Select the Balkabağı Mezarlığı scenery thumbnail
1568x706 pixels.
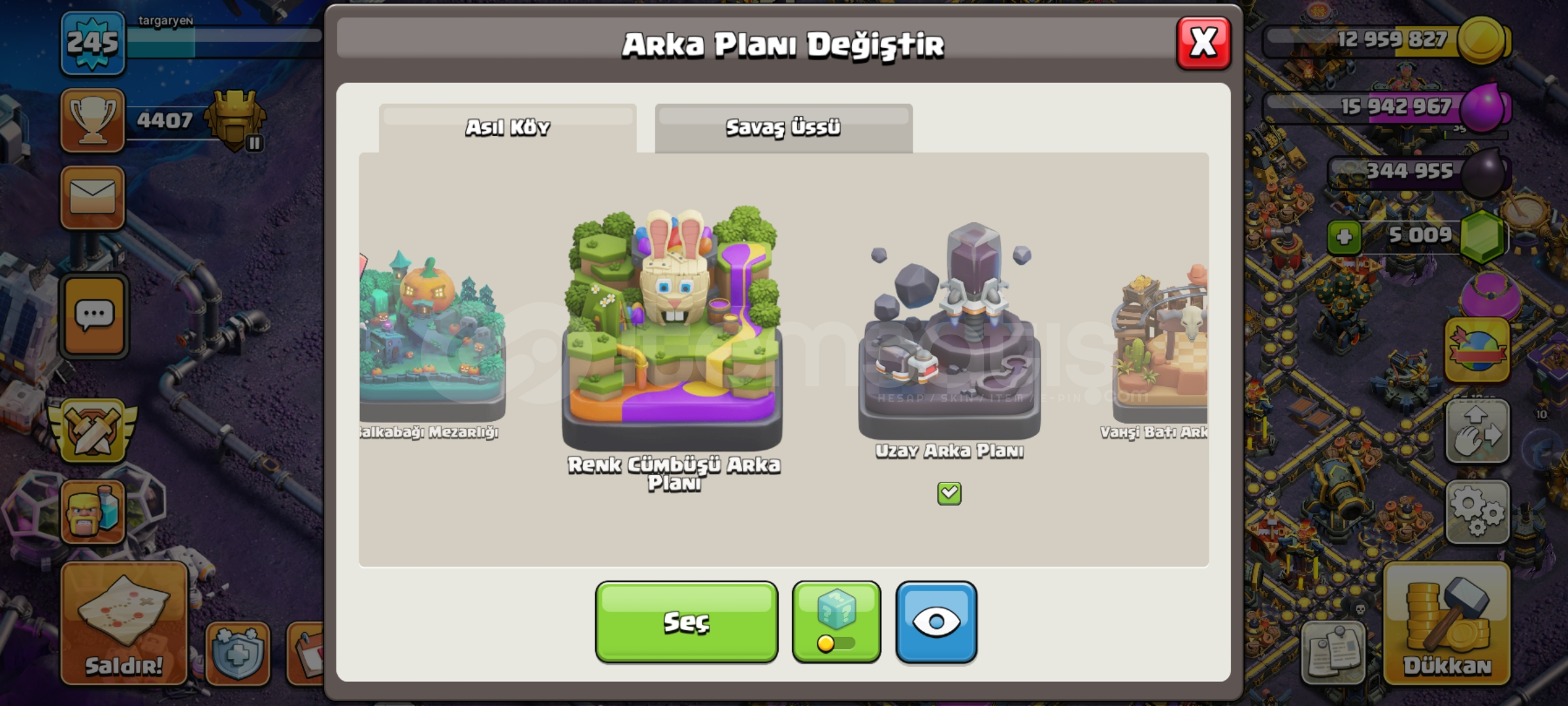[x=433, y=335]
